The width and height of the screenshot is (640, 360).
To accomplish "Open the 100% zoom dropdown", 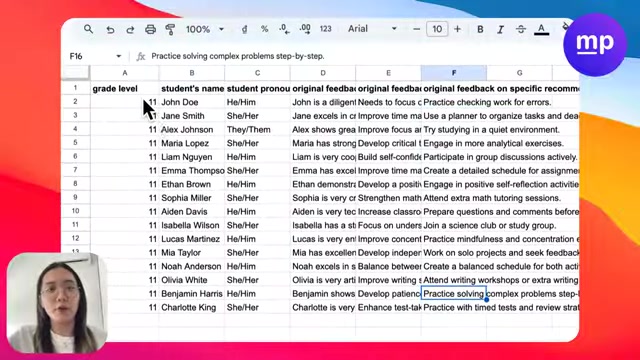I will [x=205, y=29].
